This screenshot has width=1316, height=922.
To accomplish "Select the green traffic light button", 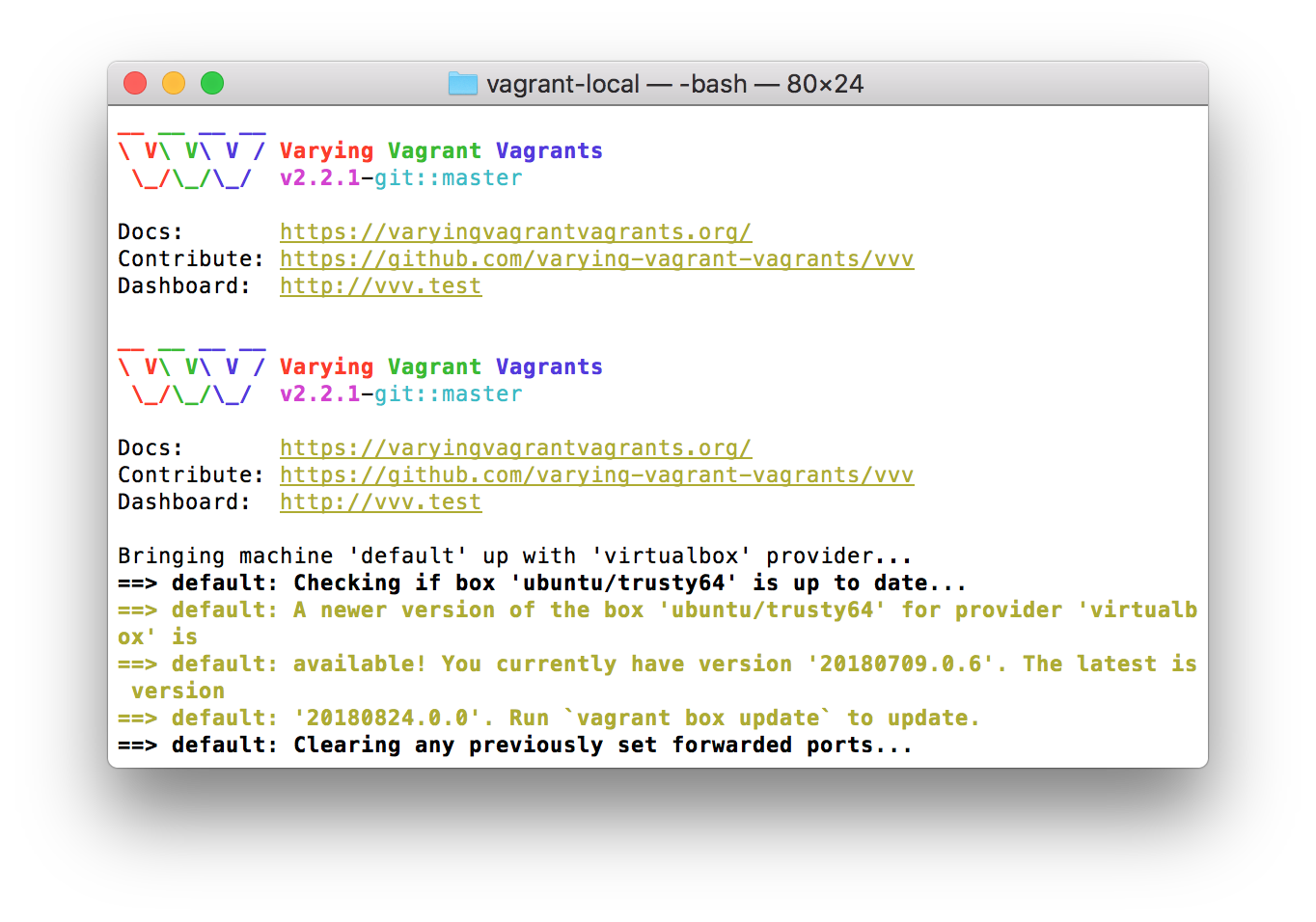I will pyautogui.click(x=212, y=83).
